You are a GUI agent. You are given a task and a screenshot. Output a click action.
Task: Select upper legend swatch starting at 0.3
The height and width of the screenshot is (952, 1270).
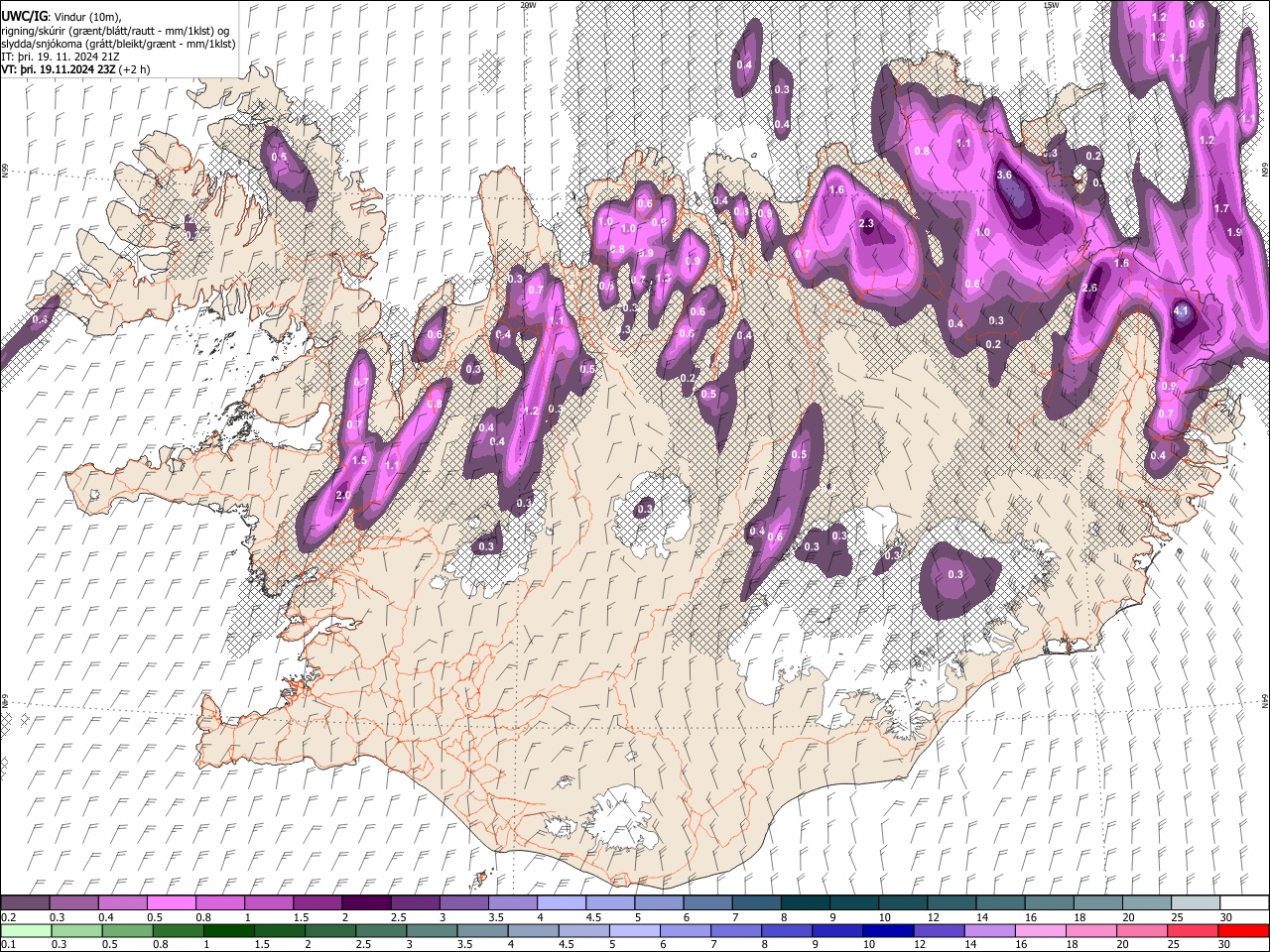pyautogui.click(x=73, y=903)
